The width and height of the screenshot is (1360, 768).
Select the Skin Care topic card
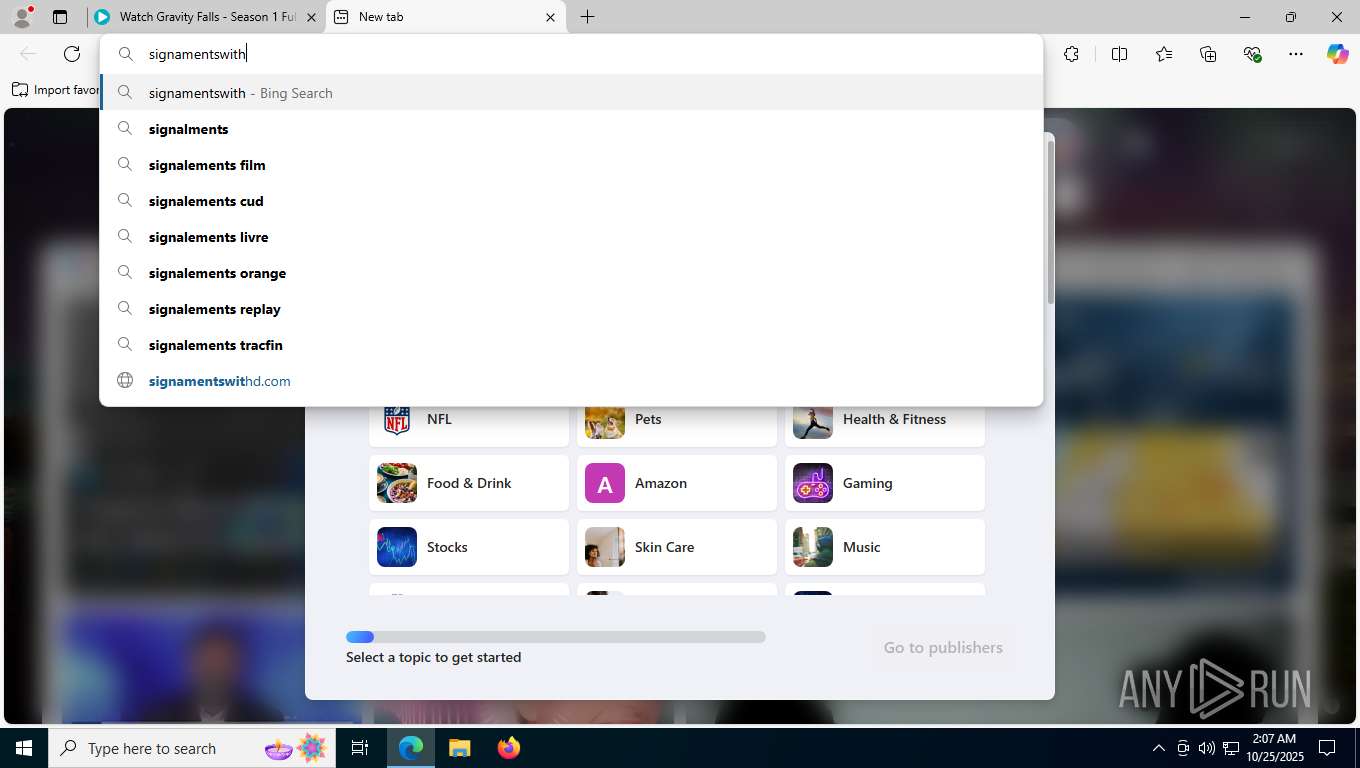pos(677,547)
